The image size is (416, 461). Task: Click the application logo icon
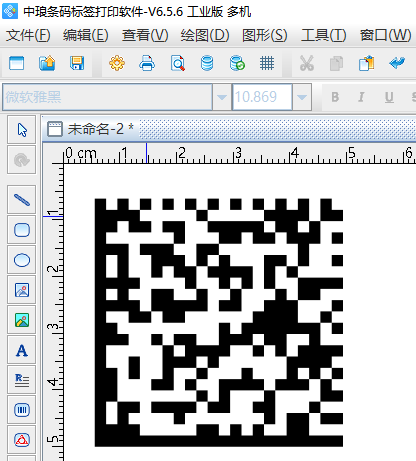10,11
